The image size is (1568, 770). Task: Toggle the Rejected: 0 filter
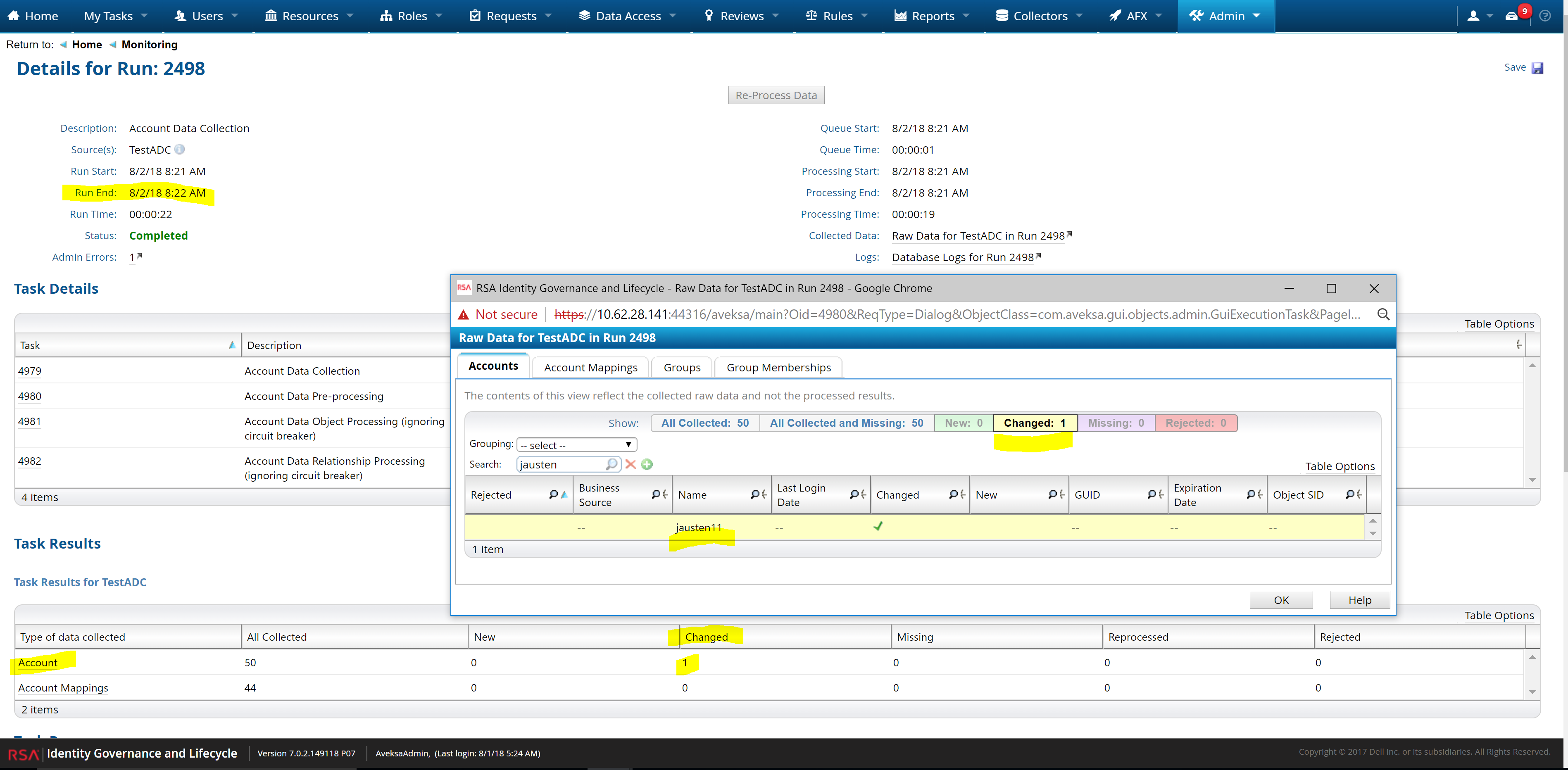click(x=1195, y=423)
